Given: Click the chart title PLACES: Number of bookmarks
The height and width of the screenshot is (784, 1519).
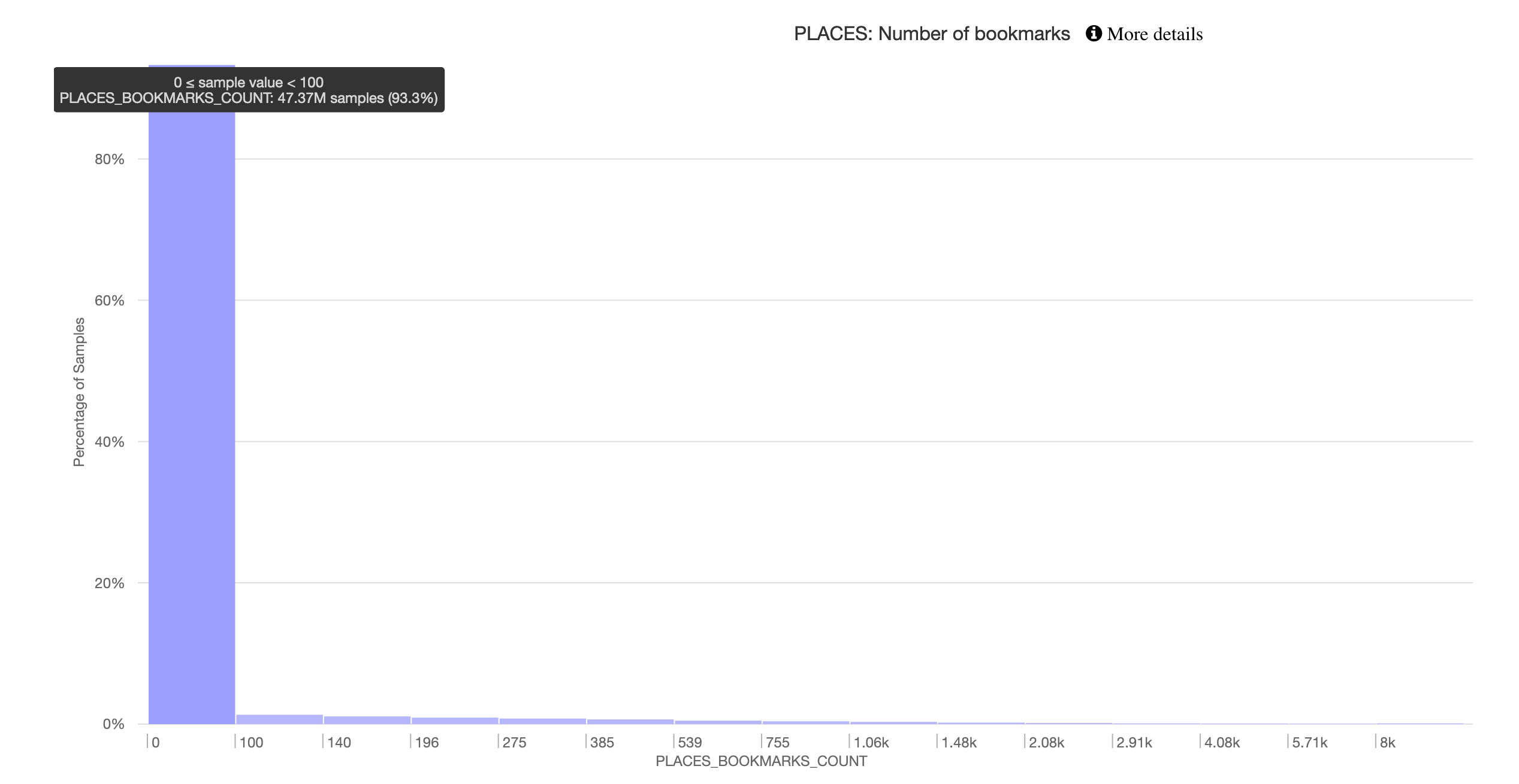Looking at the screenshot, I should 931,34.
